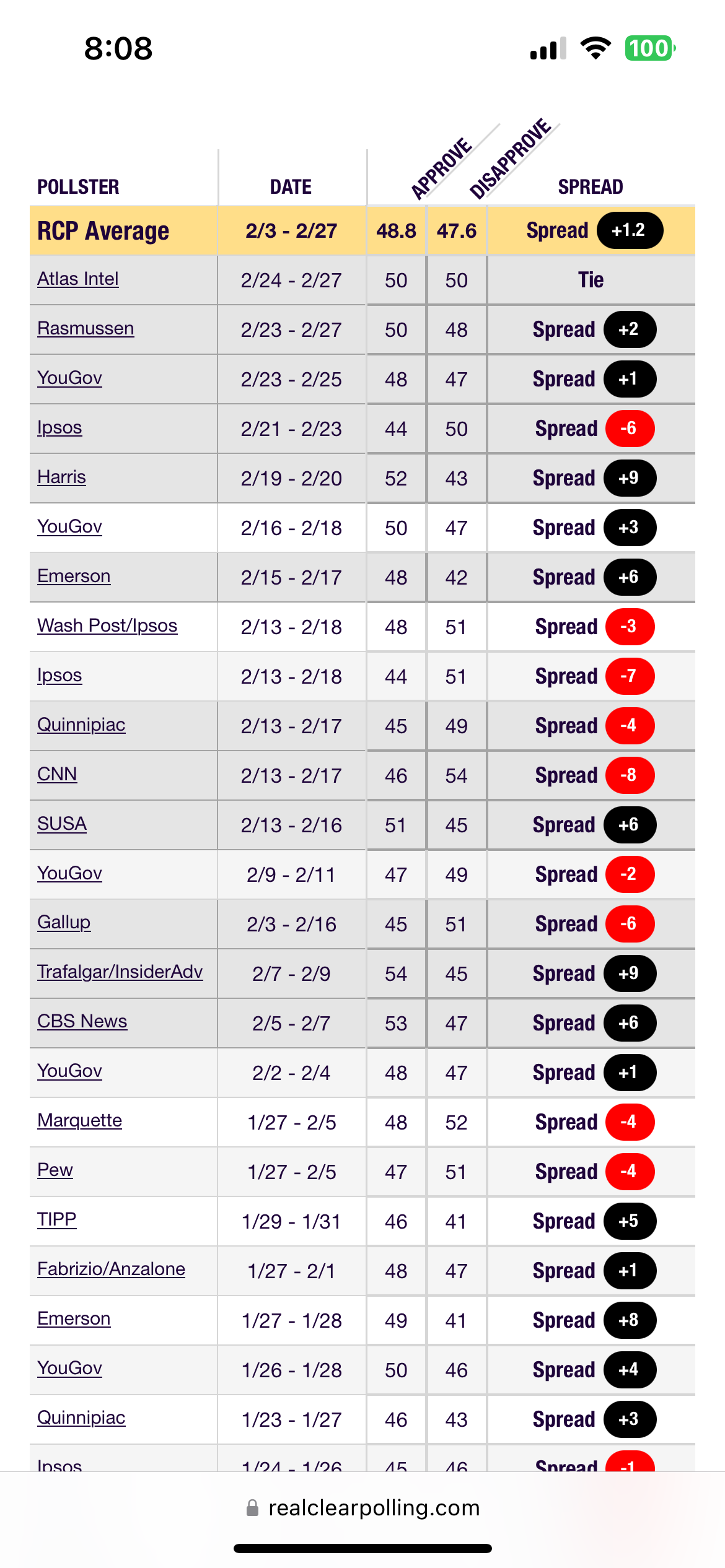This screenshot has width=725, height=1568.
Task: Tap the red -8 spread badge for CNN
Action: (630, 775)
